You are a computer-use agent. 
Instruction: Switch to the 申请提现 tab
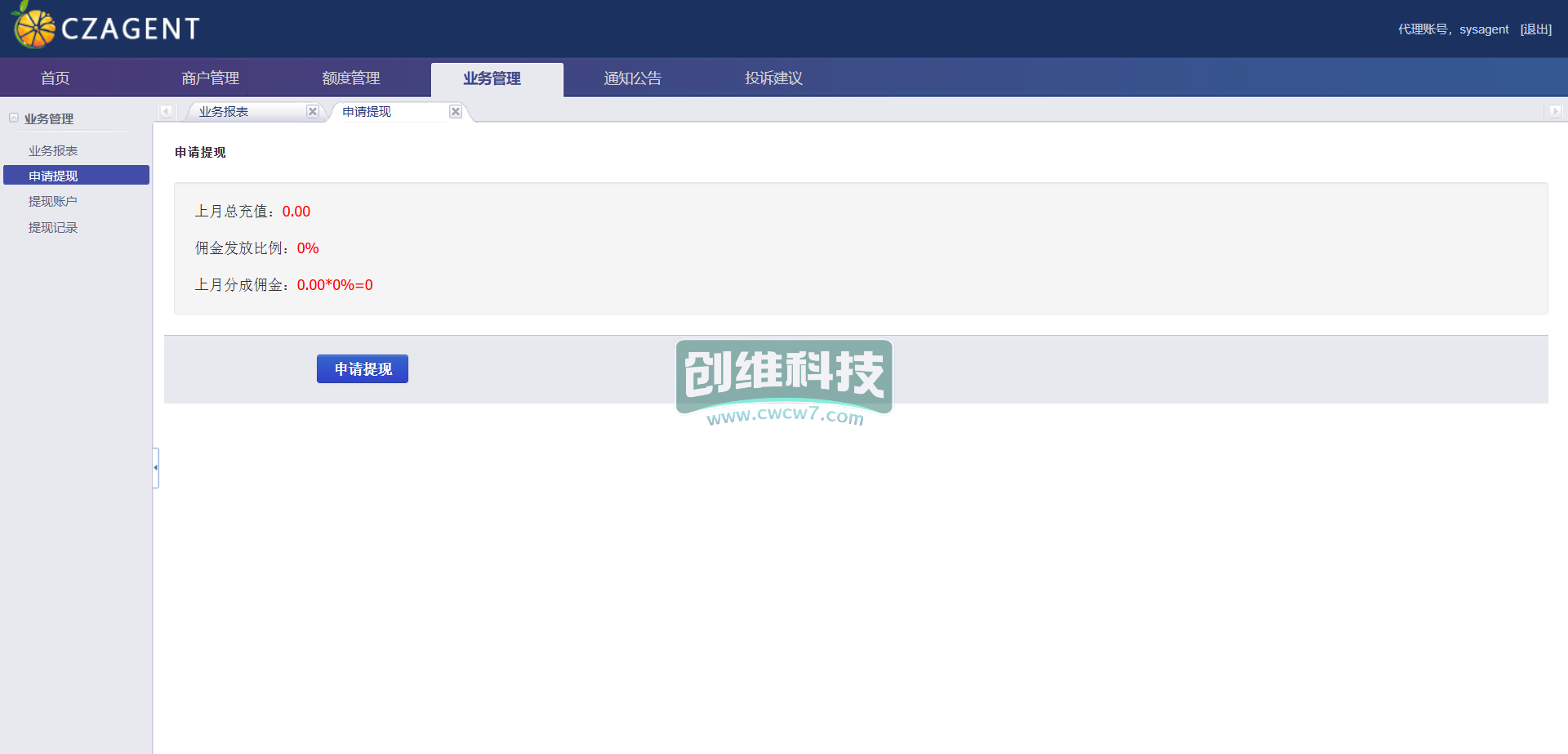click(x=367, y=112)
